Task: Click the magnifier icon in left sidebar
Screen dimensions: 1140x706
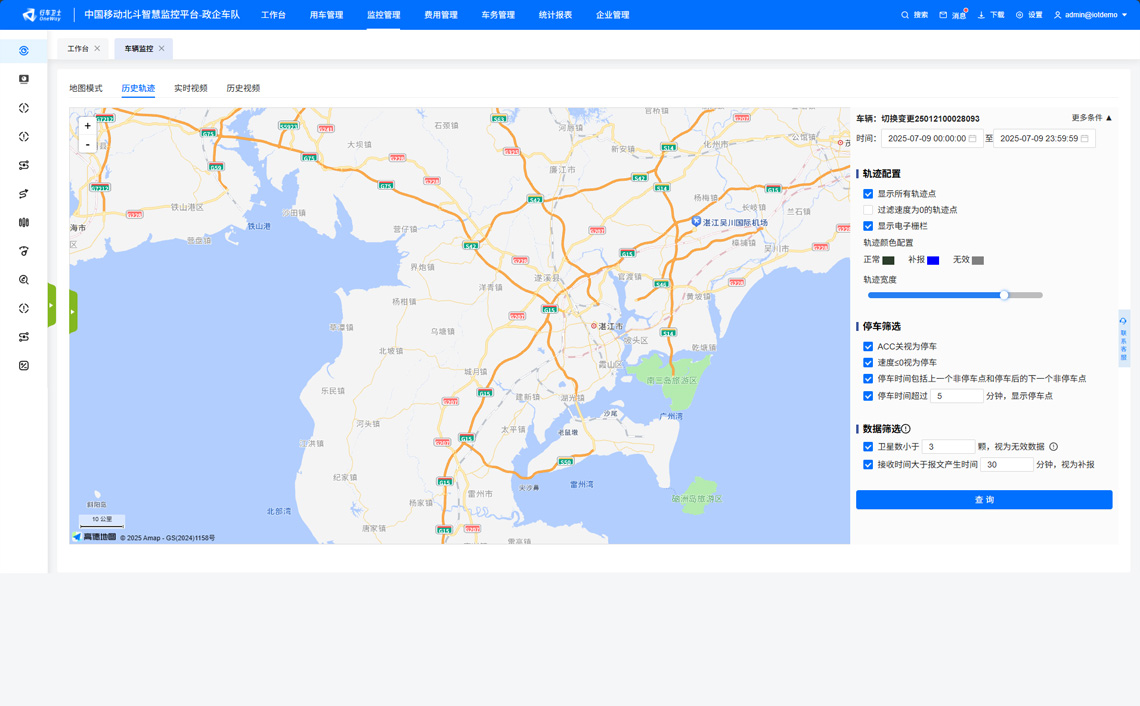Action: click(24, 280)
